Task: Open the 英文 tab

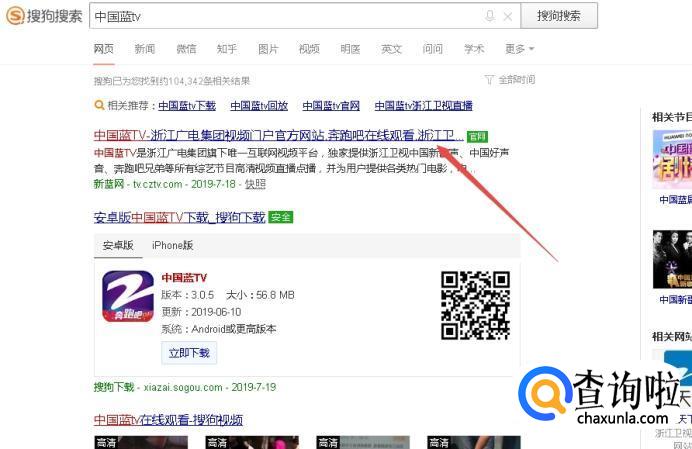Action: (x=391, y=49)
